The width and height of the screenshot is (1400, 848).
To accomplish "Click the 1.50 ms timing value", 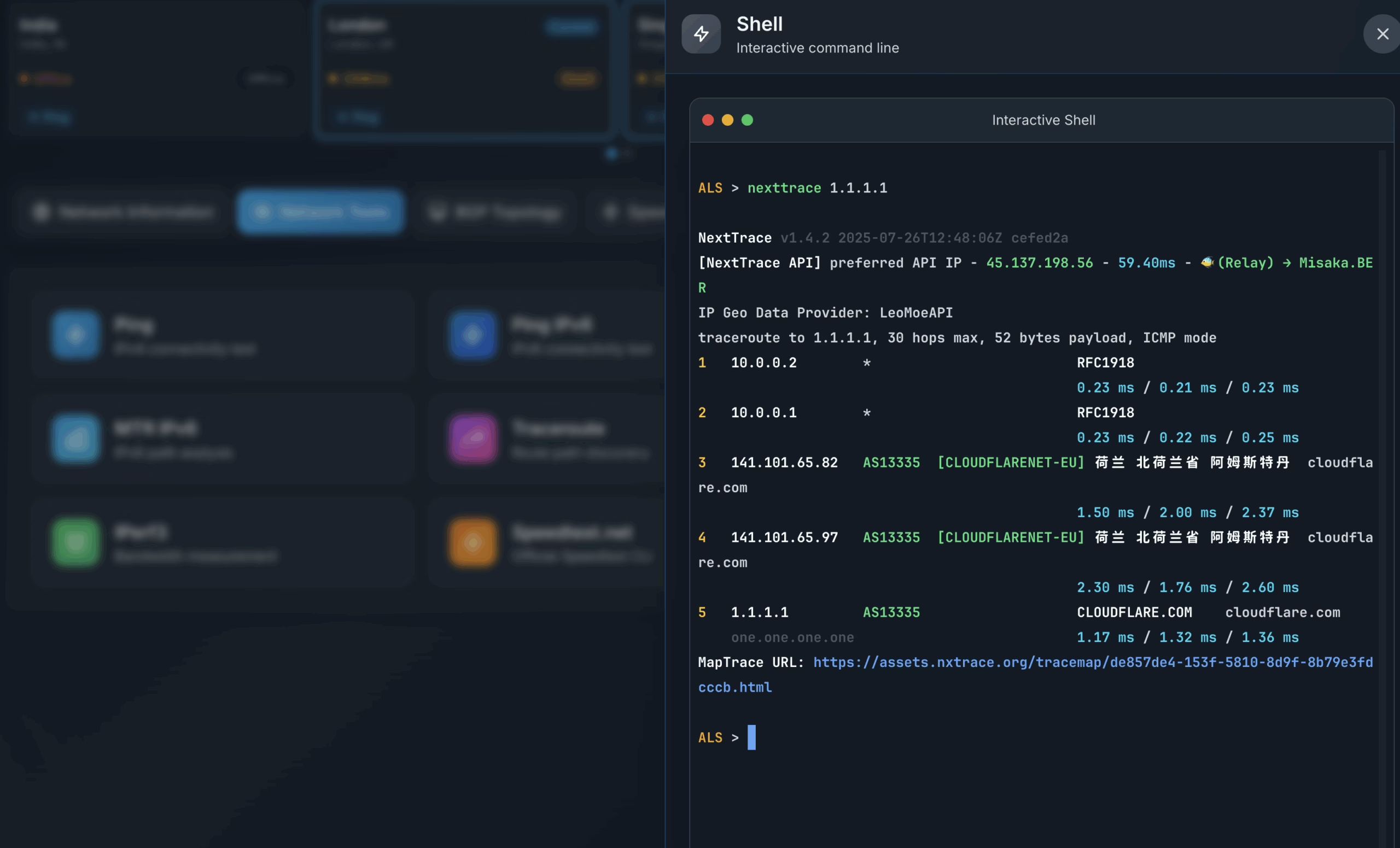I will pyautogui.click(x=1105, y=513).
